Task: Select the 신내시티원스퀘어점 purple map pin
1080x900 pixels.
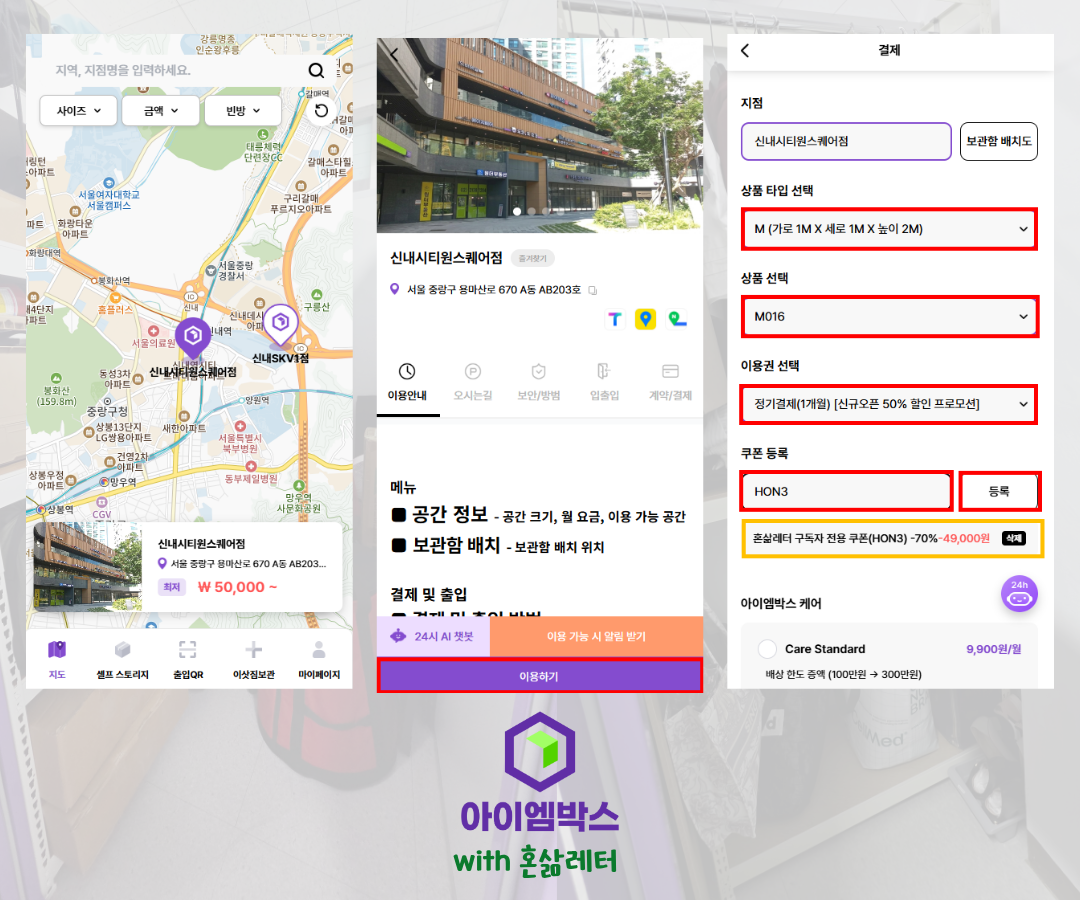Action: click(193, 337)
